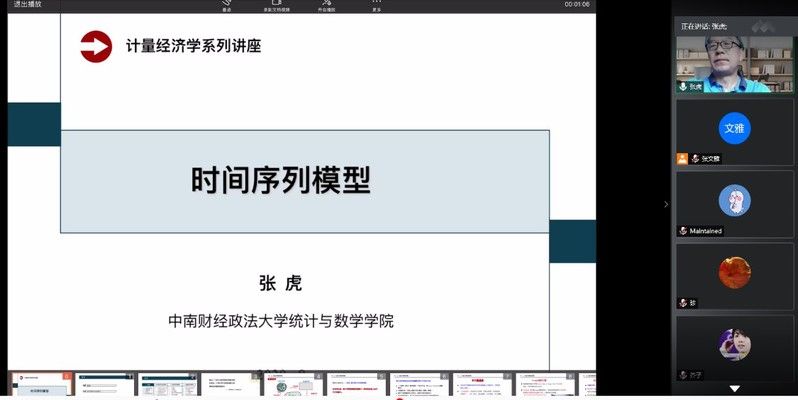Open the fifth slide thumbnail with green diagram

click(x=294, y=384)
